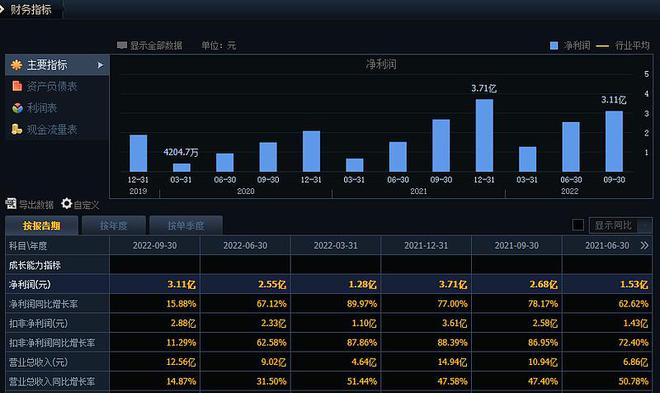Open 资产负债表 document icon
Viewport: 660px width, 393px height.
17,86
